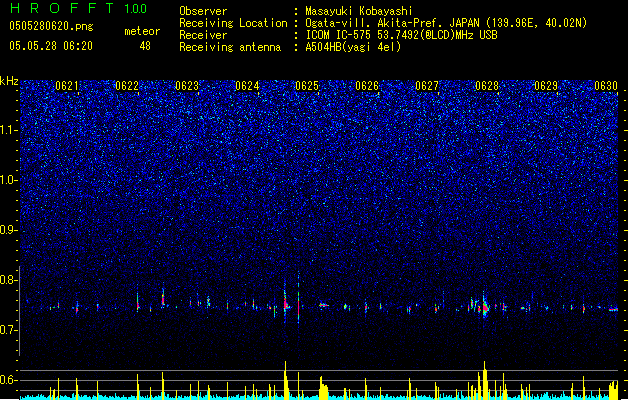Click the tallest yellow power peak near 0625
629x400 pixels.
(x=286, y=379)
